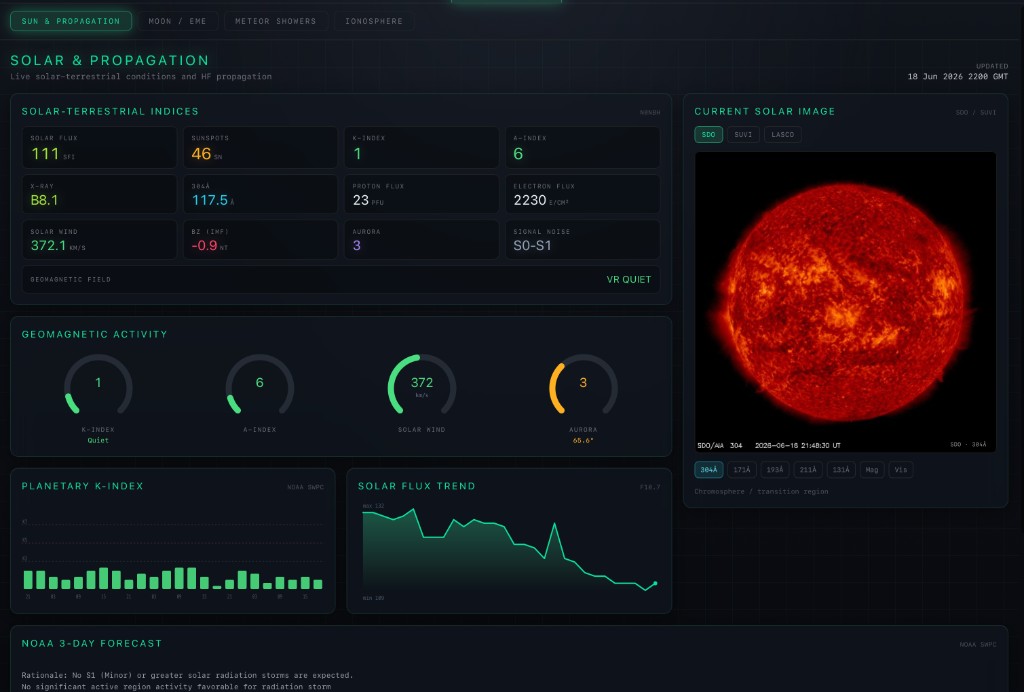Select the A-Index card showing 6
1024x692 pixels.
pos(583,148)
